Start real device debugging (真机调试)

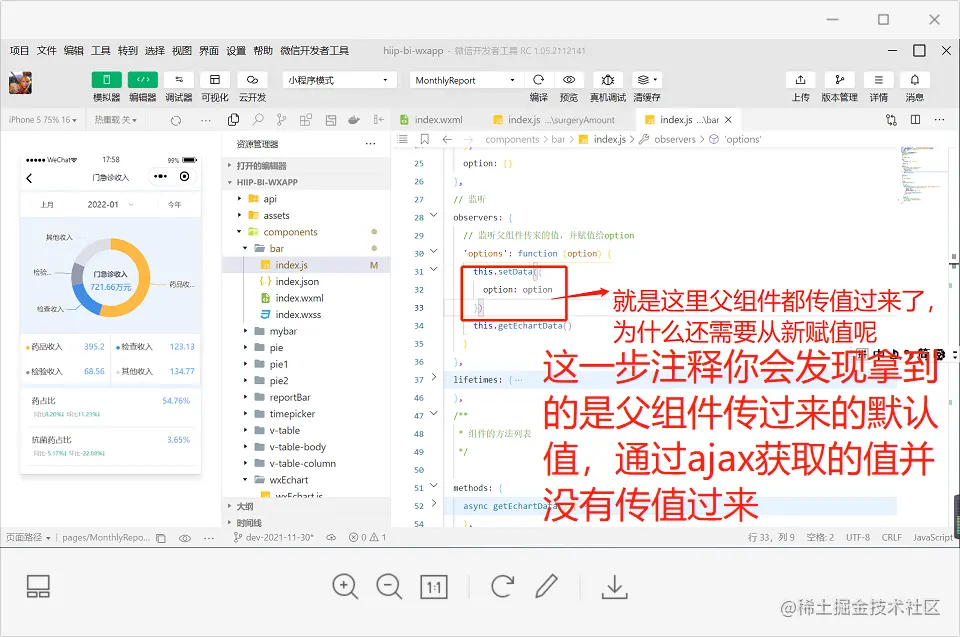(x=607, y=80)
